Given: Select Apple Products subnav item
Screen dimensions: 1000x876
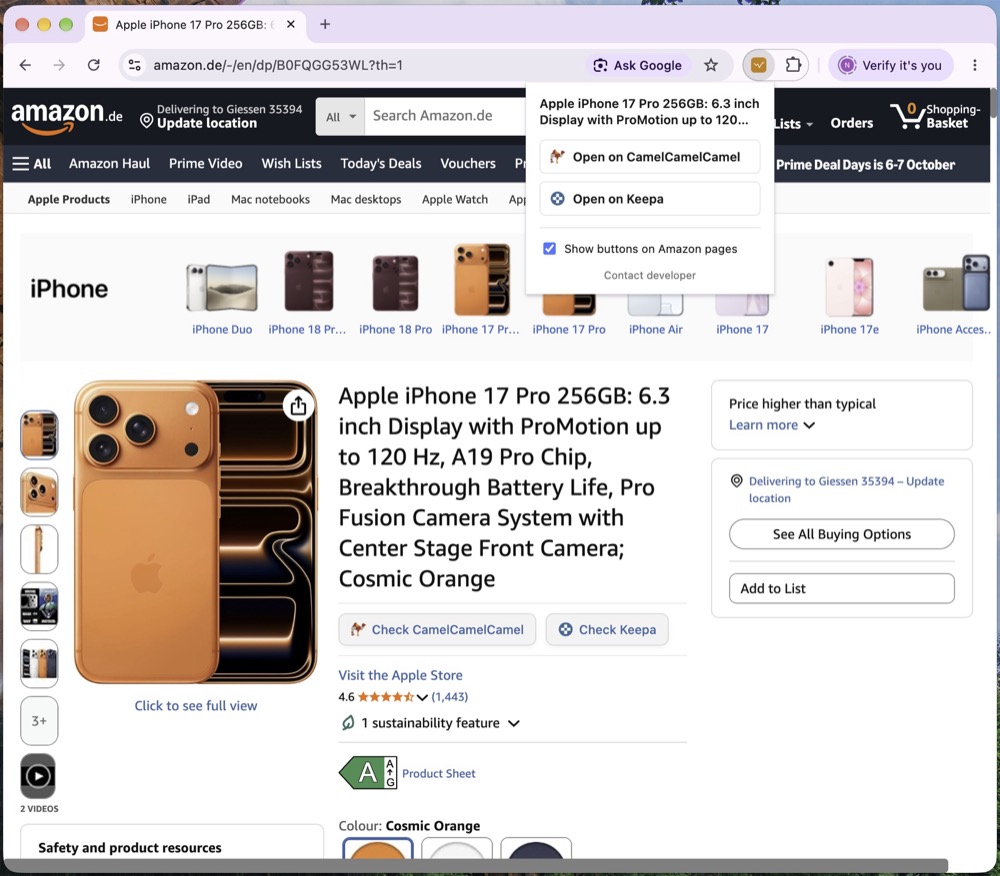Looking at the screenshot, I should [69, 200].
